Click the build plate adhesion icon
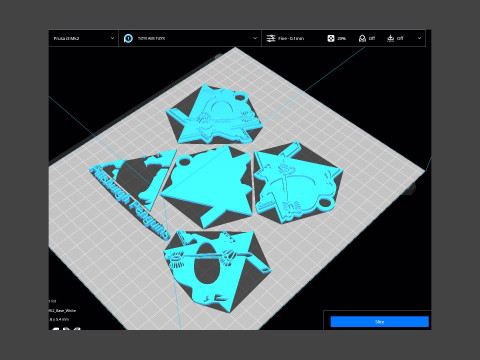The image size is (480, 360). pyautogui.click(x=390, y=38)
